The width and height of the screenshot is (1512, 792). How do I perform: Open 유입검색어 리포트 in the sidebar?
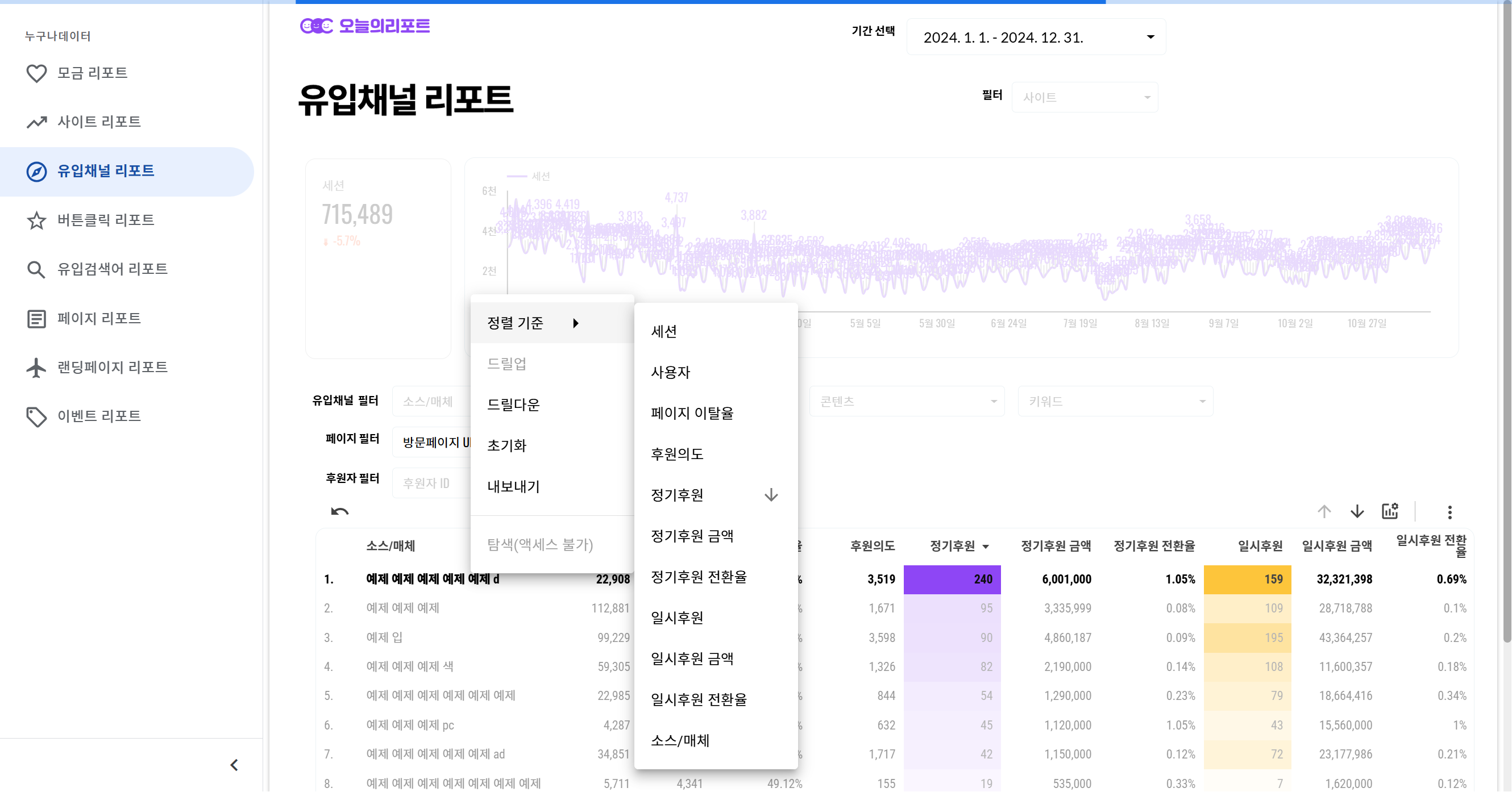[127, 269]
